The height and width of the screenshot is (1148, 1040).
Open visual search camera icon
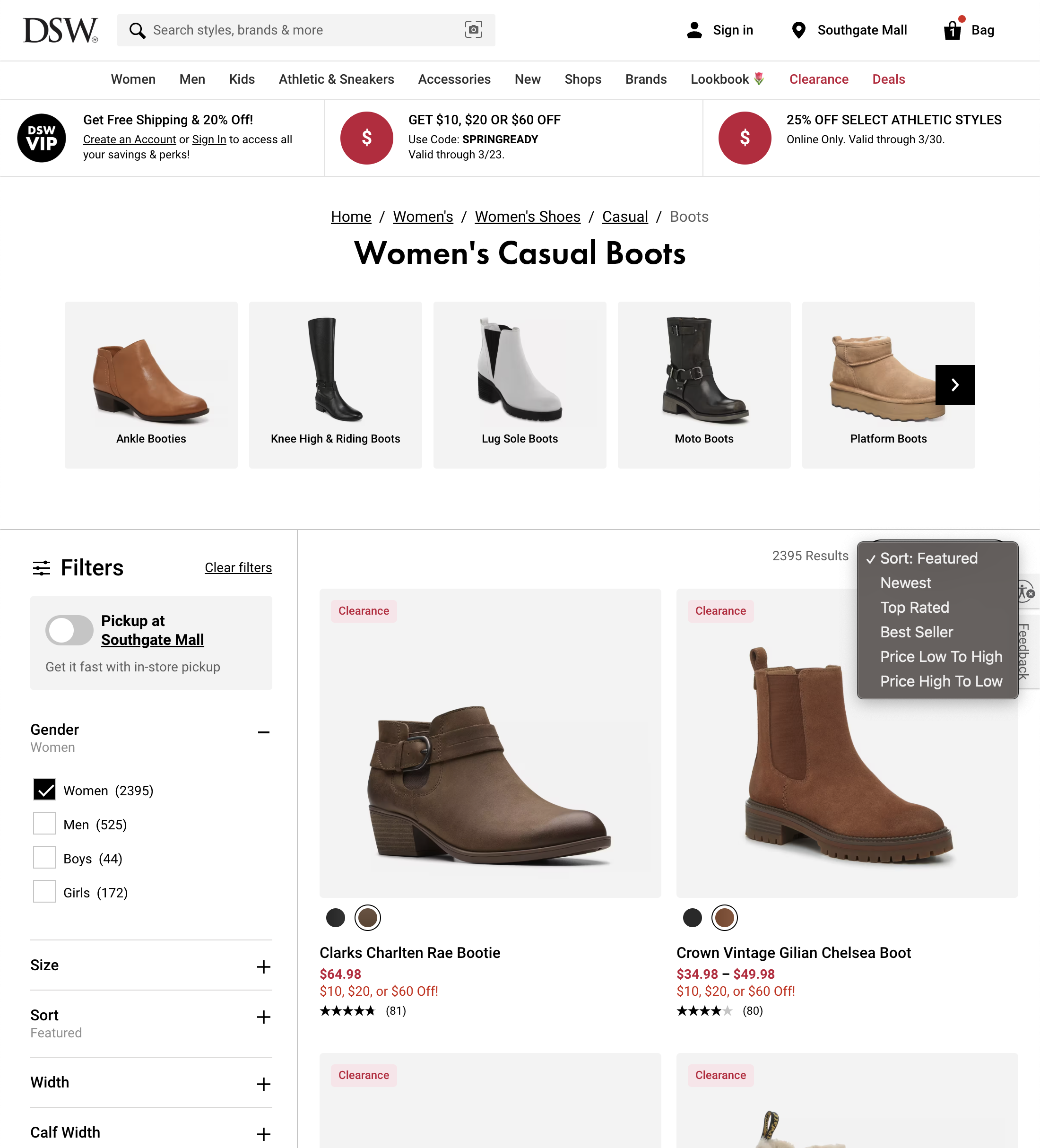[473, 30]
